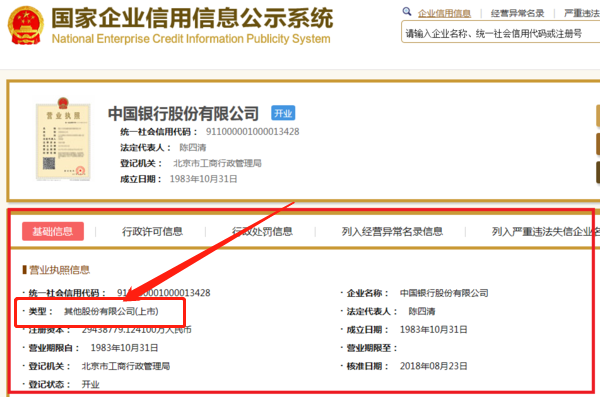Switch to the 行政许可信息 tab
Screen dimensions: 600x397
tap(152, 231)
